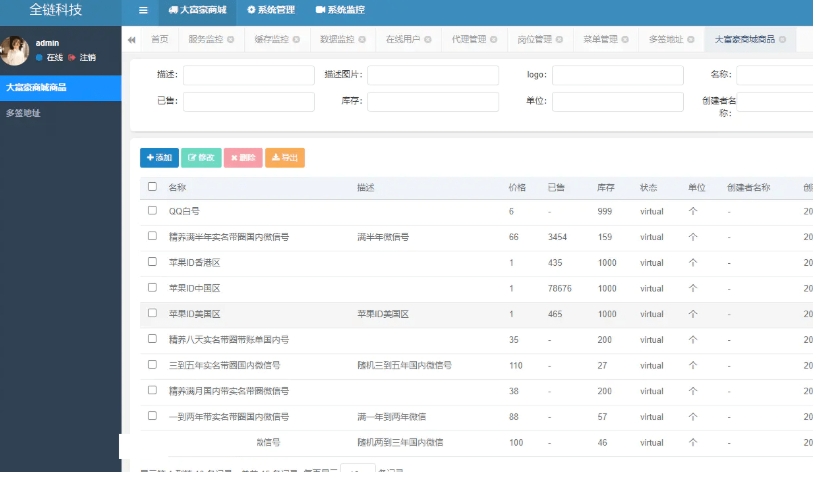822x481 pixels.
Task: Click the orange 导出 button
Action: (x=285, y=158)
